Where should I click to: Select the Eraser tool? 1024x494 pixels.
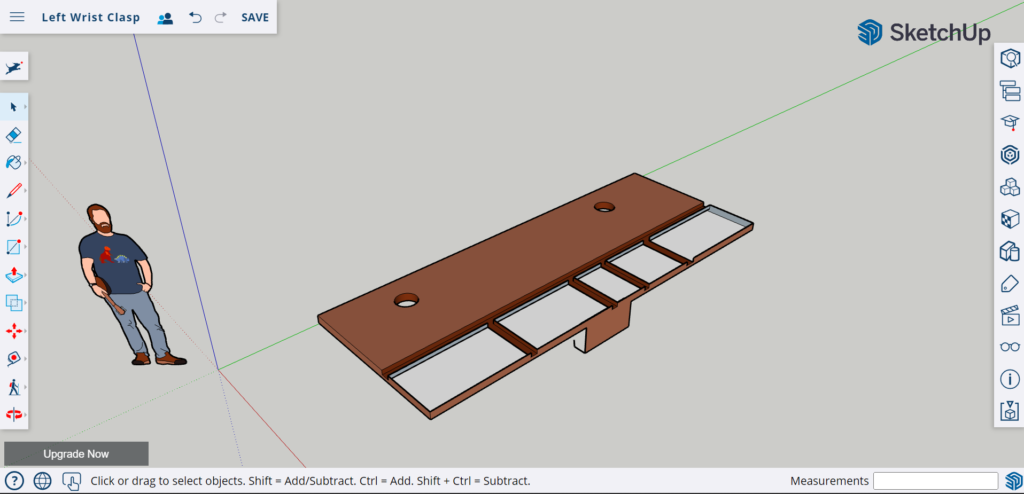[14, 134]
